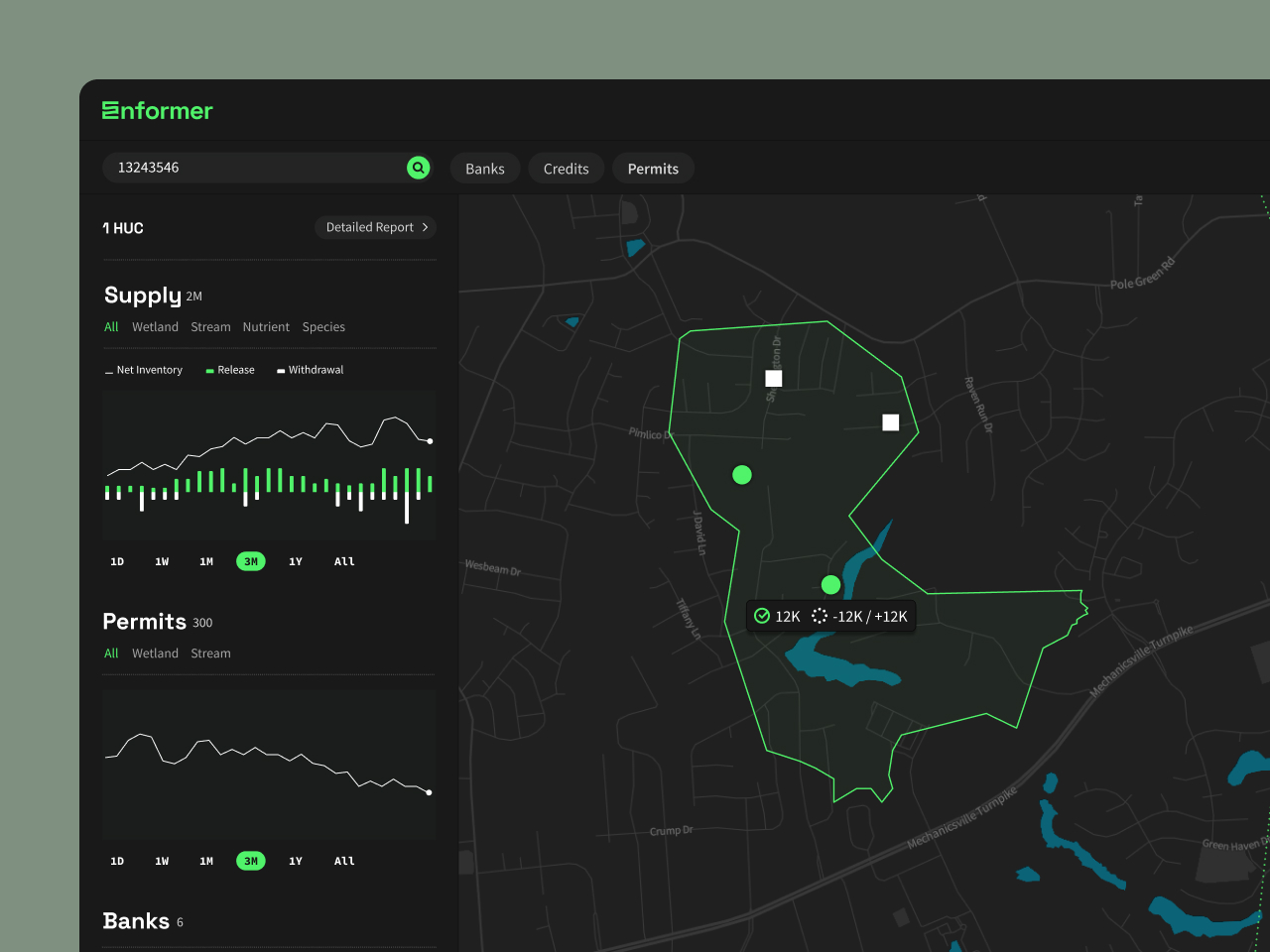Click the Pimlico Dr map label

651,433
